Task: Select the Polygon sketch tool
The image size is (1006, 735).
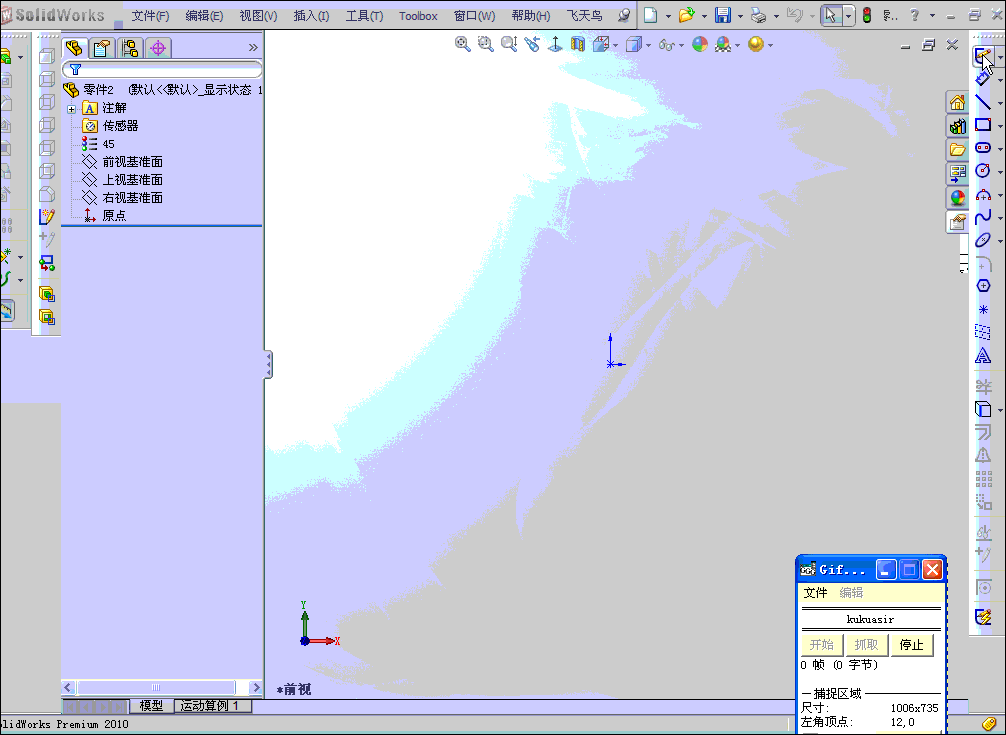Action: click(x=983, y=286)
